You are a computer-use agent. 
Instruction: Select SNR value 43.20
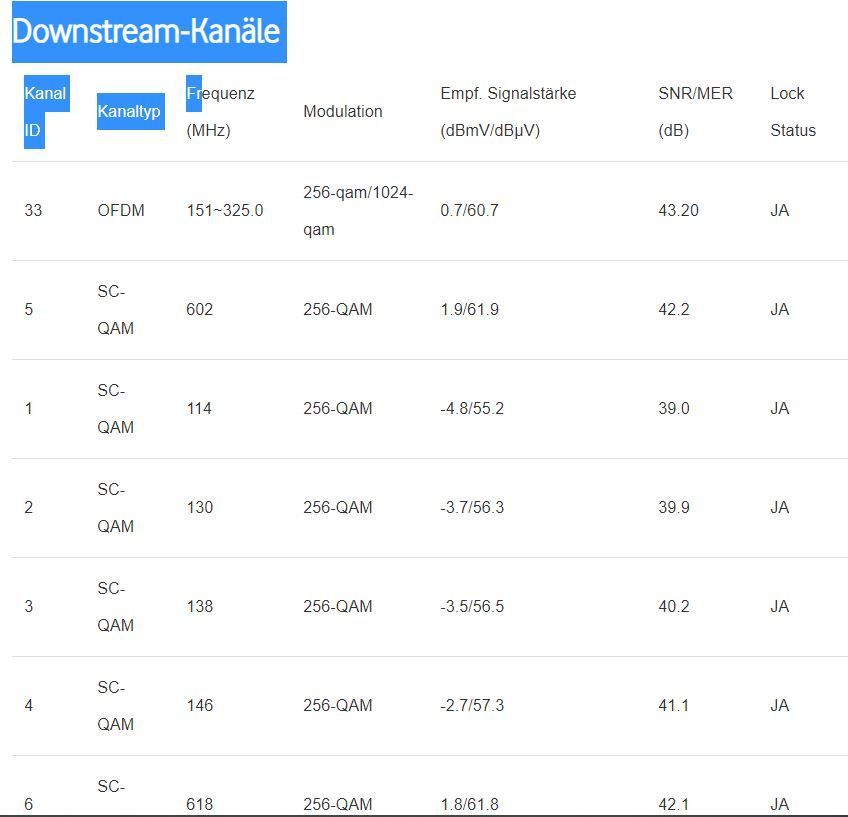(x=678, y=210)
